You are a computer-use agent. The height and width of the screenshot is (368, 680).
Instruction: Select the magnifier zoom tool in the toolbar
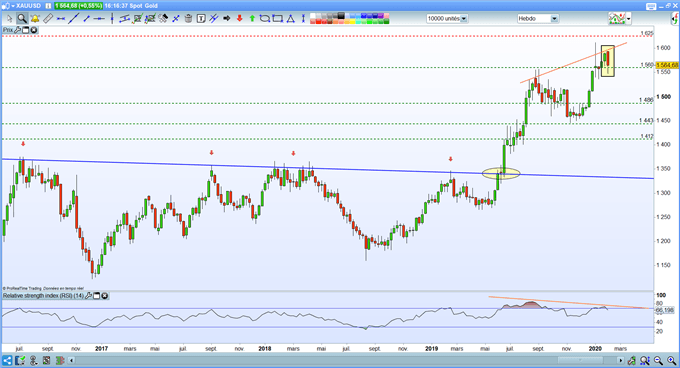click(22, 19)
